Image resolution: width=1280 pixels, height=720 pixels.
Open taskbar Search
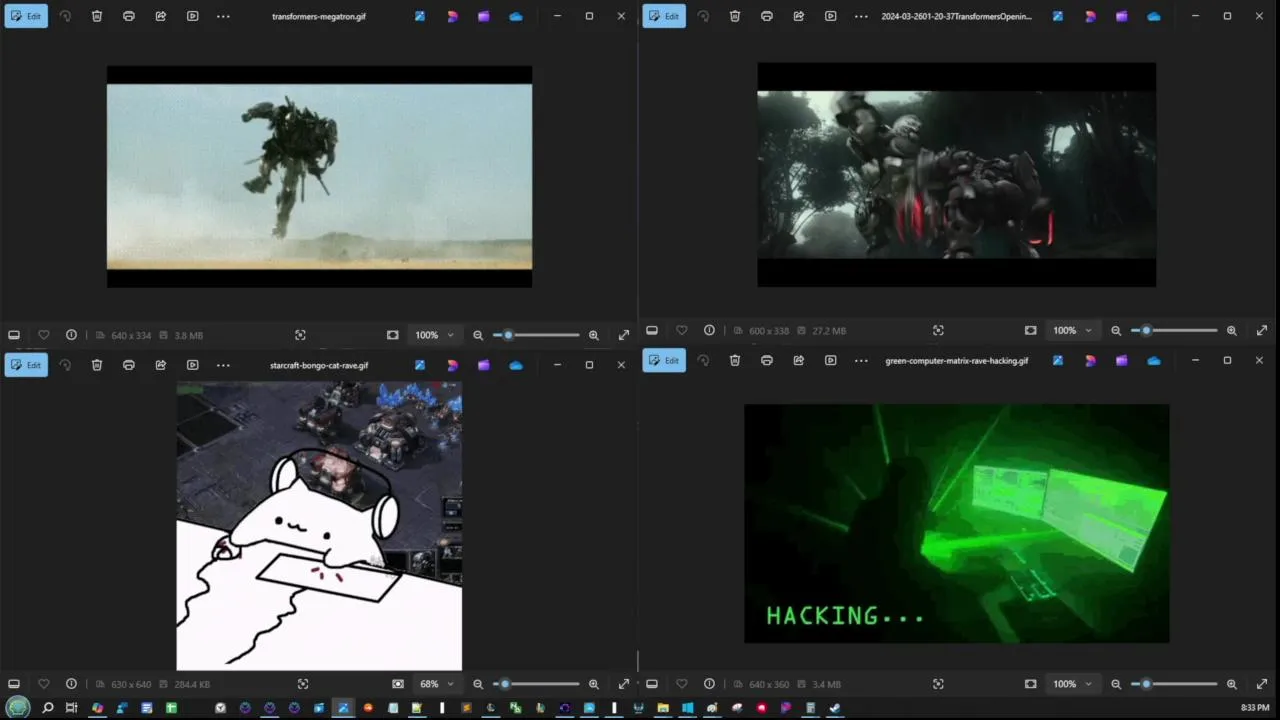pos(47,708)
